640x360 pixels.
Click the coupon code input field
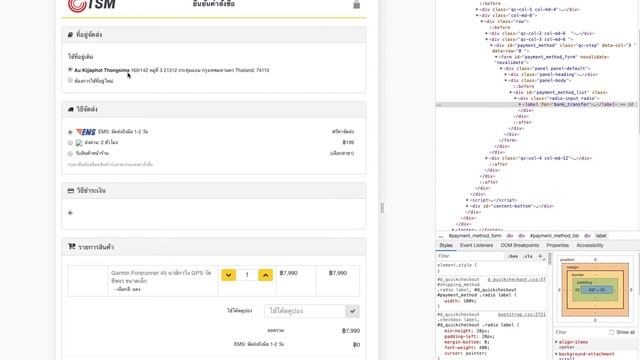point(305,311)
